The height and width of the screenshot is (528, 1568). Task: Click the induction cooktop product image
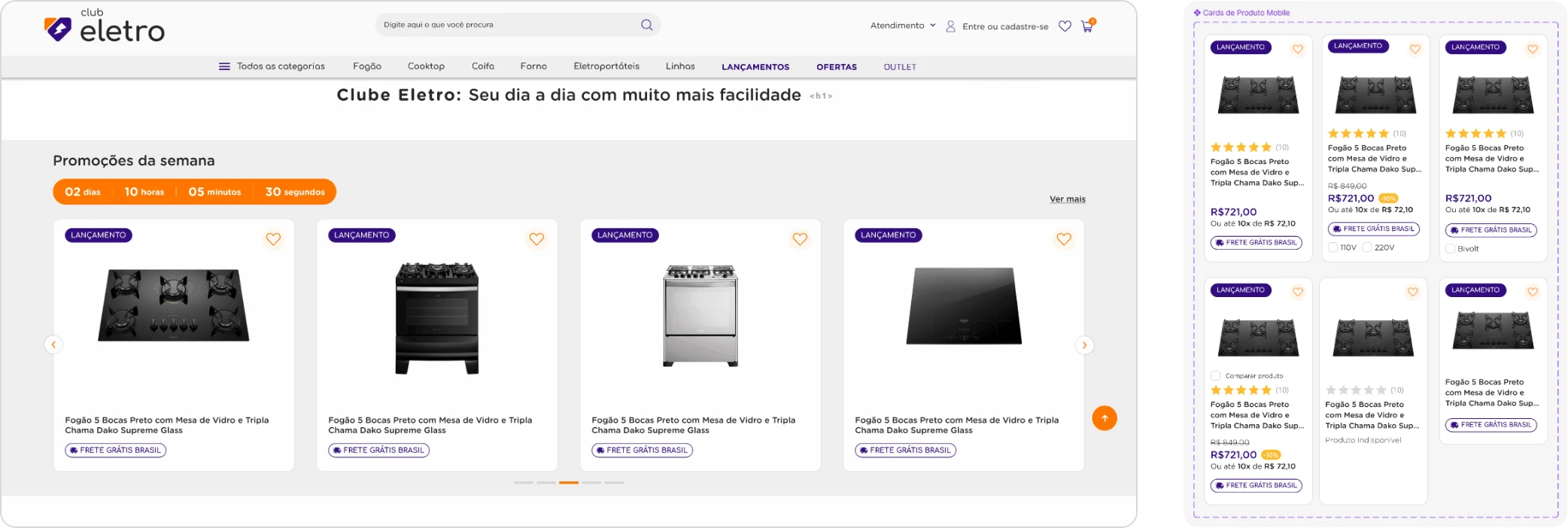[x=964, y=306]
